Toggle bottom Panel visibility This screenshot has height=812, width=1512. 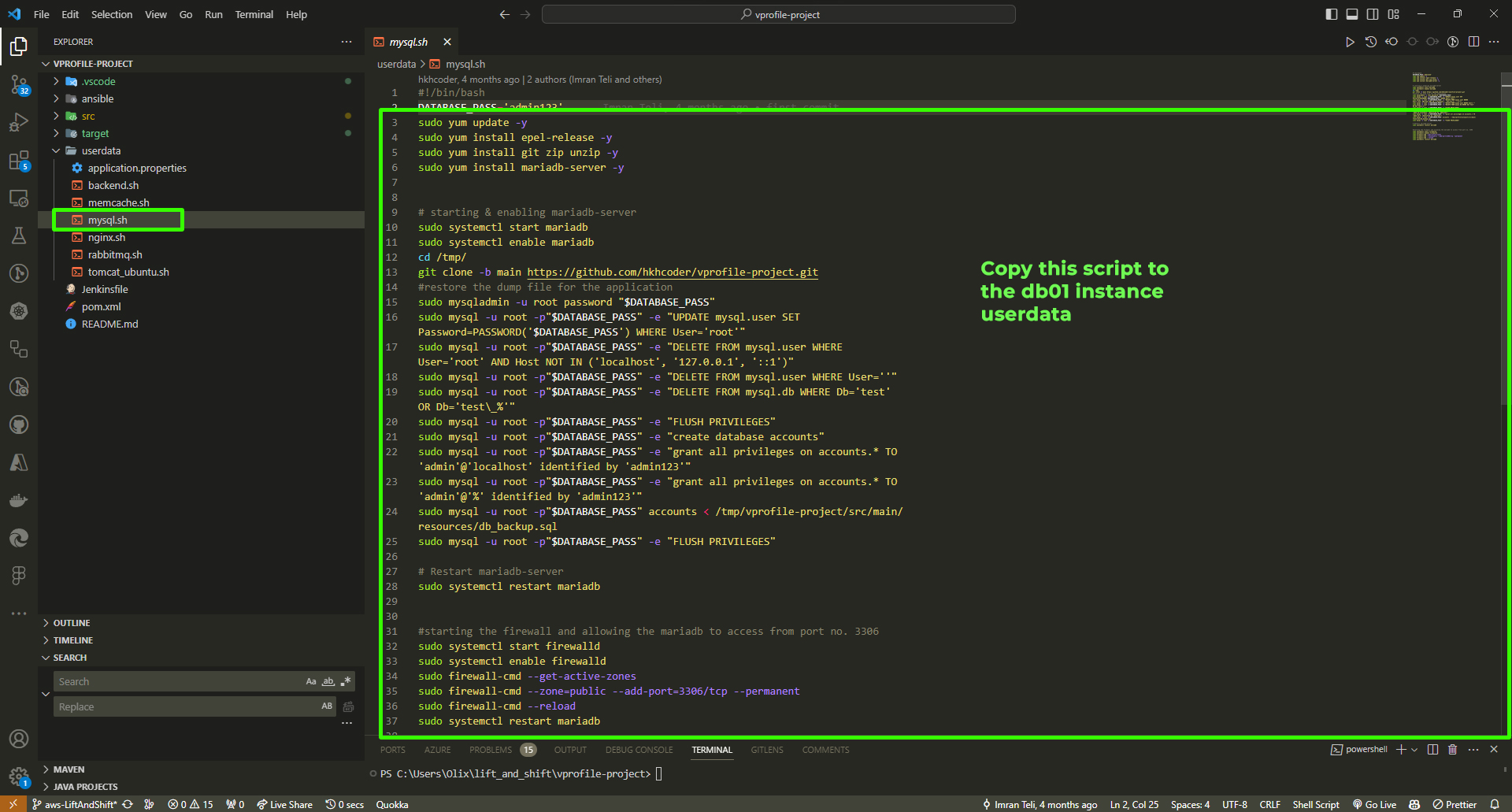point(1352,14)
